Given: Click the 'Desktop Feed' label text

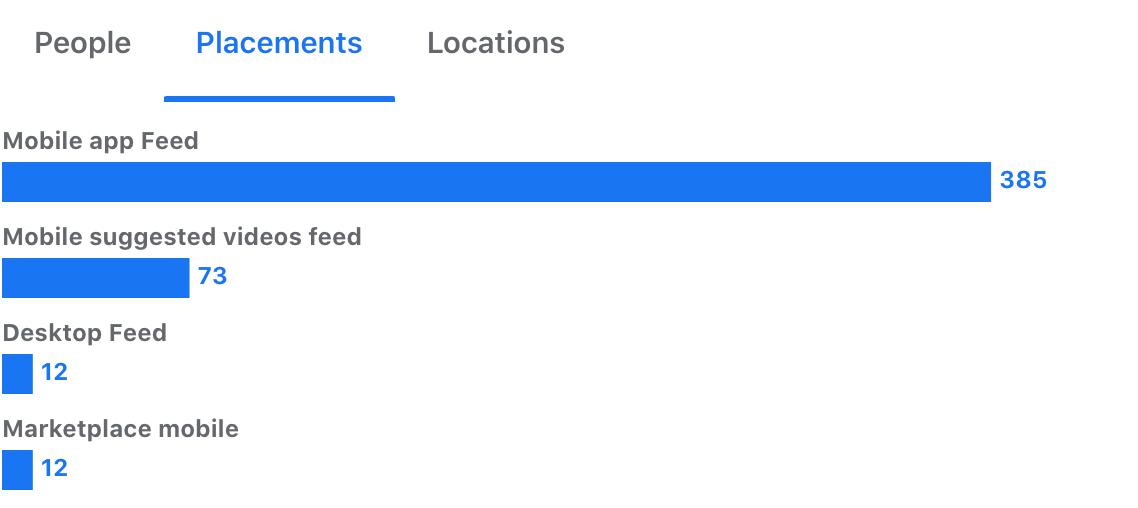Looking at the screenshot, I should (85, 333).
